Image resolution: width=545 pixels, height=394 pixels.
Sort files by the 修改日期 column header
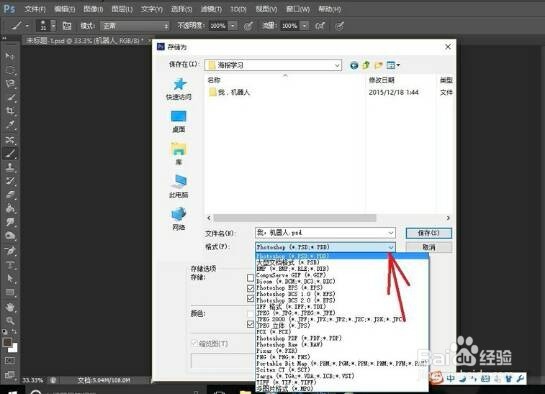click(x=381, y=80)
